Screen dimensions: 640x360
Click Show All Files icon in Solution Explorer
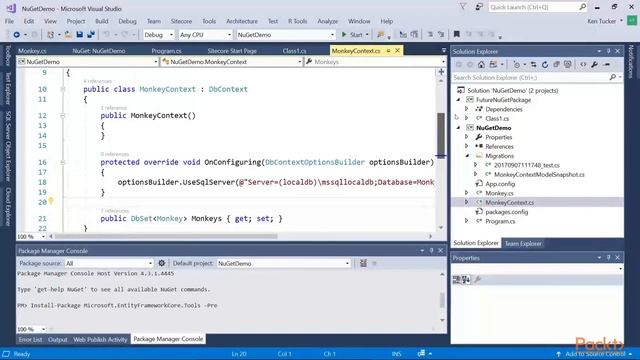(568, 64)
